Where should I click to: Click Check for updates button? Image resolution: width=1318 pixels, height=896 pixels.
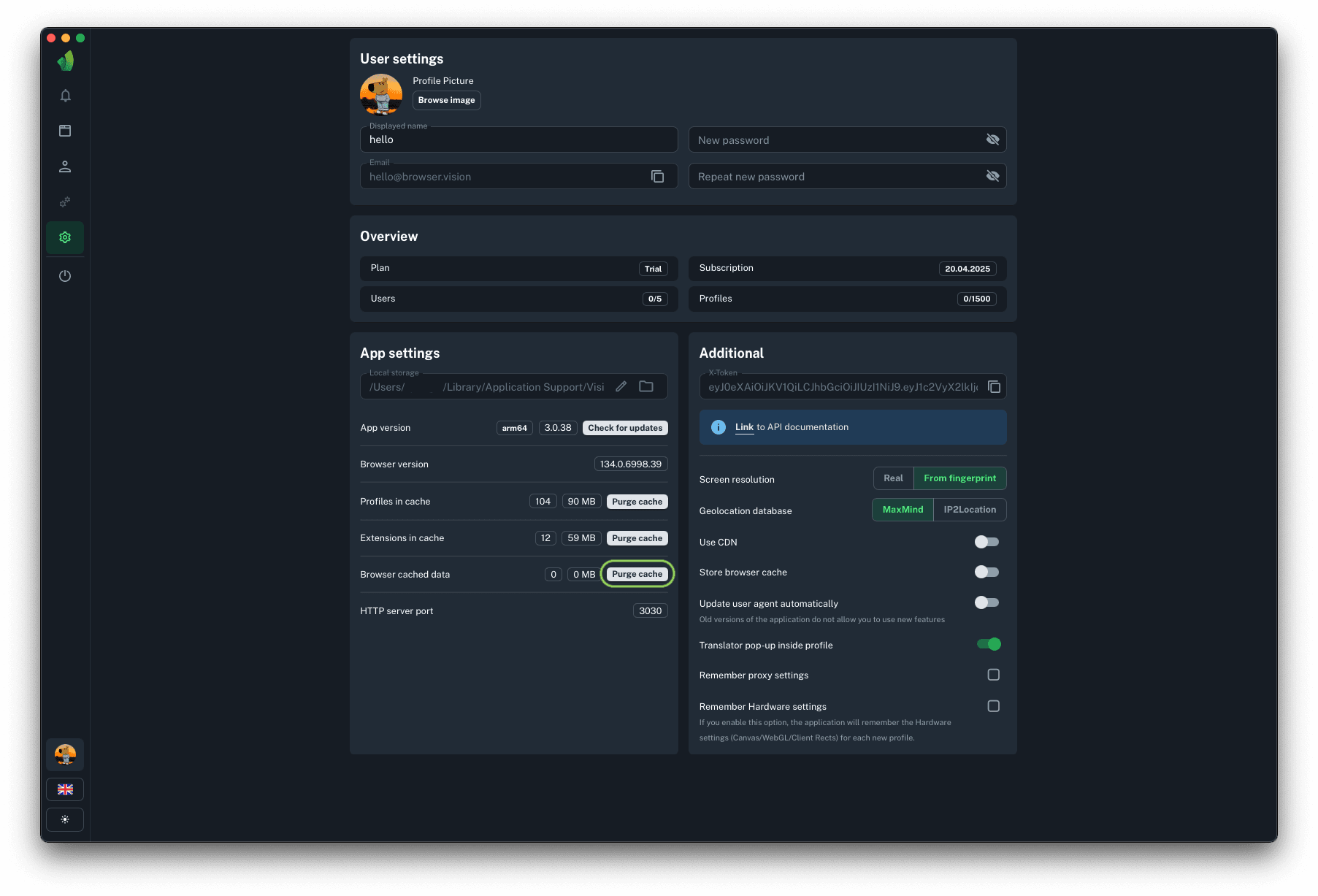pos(625,428)
